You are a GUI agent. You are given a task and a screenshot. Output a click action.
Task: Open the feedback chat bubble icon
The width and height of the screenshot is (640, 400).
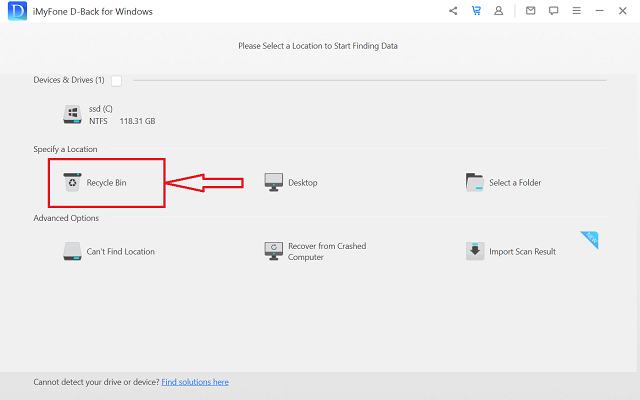tap(553, 11)
